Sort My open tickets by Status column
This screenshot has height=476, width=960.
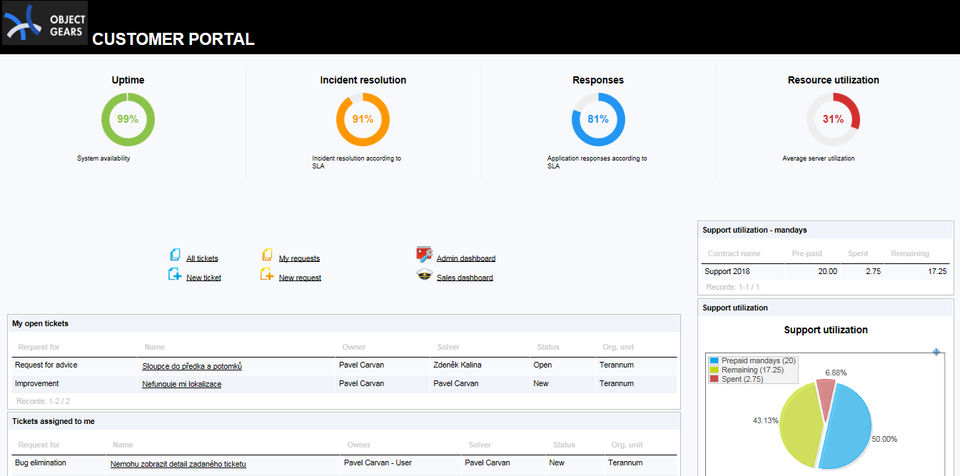(x=548, y=347)
